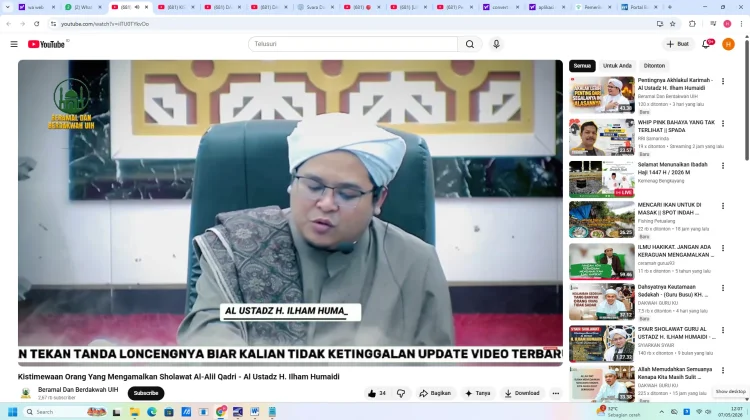Select the Untuk Anda filter chip
The width and height of the screenshot is (750, 420).
(617, 66)
